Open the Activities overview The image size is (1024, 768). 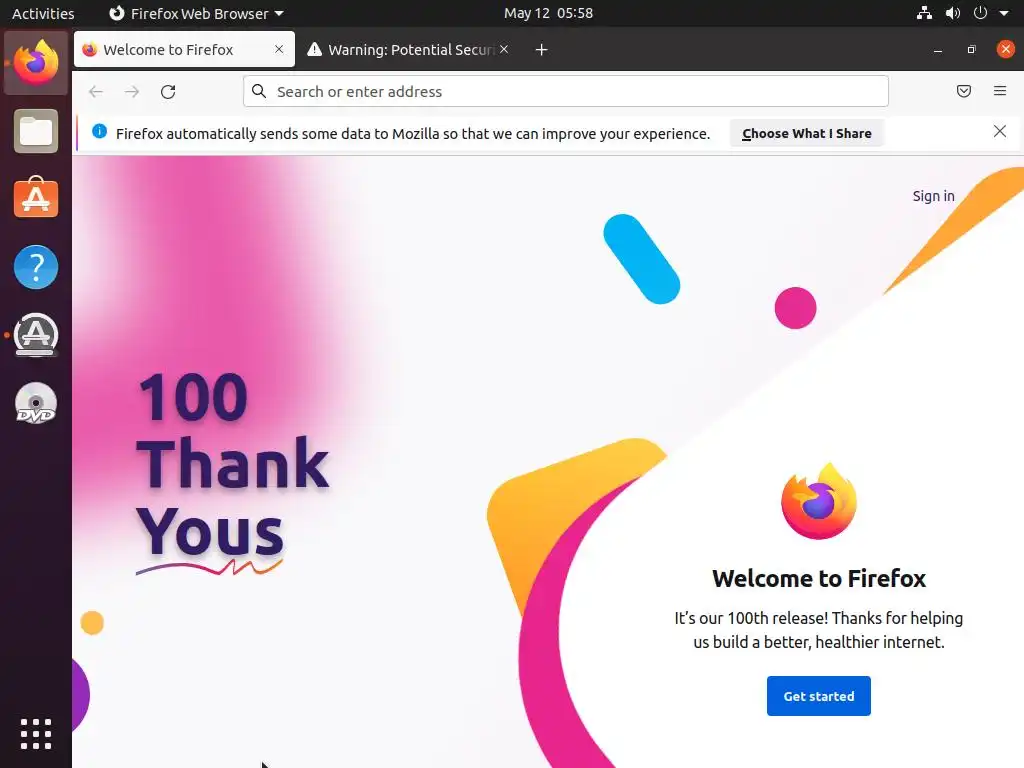coord(43,13)
